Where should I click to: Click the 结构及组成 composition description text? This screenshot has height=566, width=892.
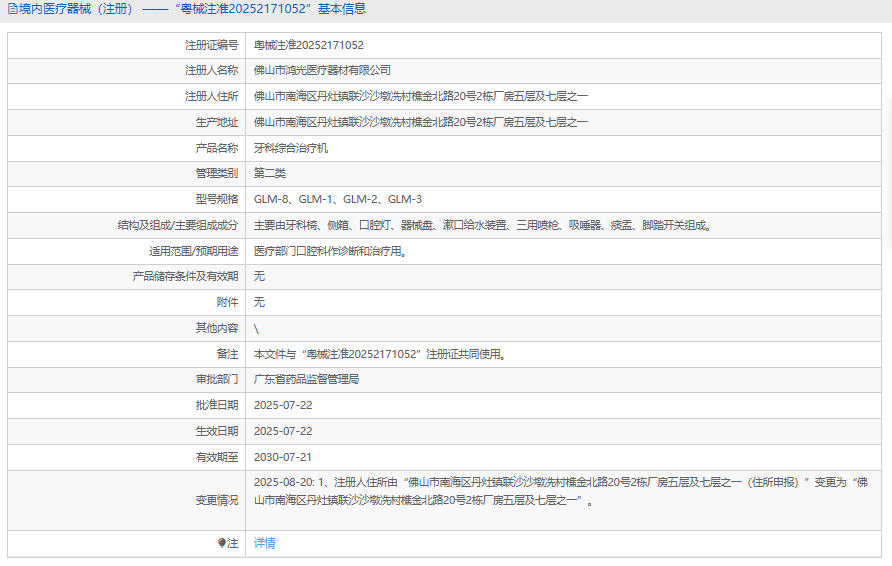(483, 225)
